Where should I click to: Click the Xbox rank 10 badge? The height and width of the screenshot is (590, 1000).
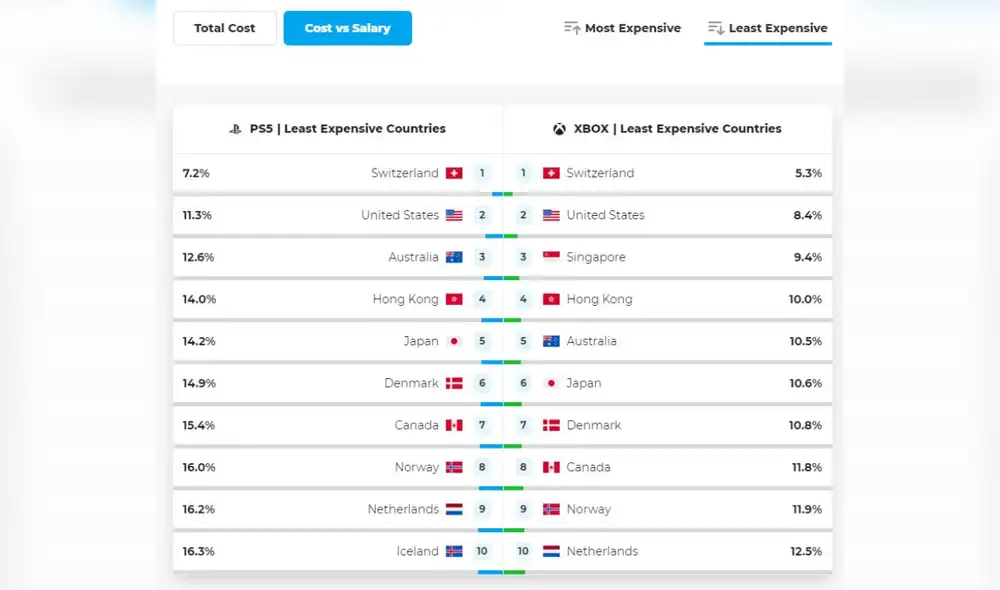523,551
